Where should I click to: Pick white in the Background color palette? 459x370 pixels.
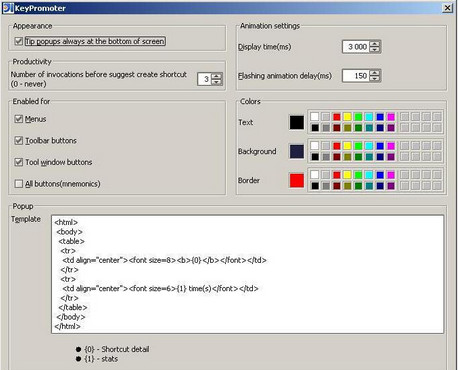[315, 146]
